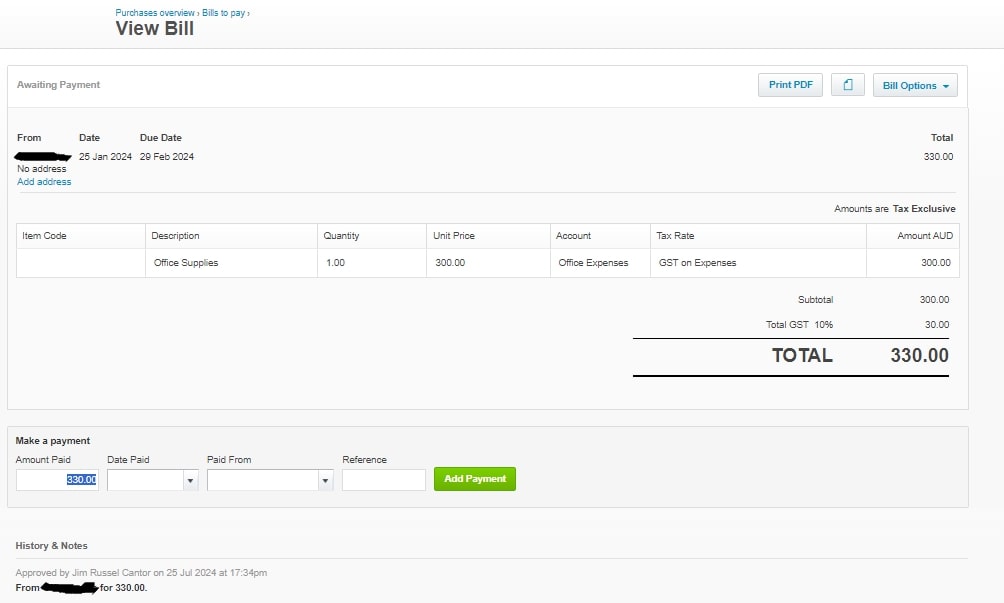The width and height of the screenshot is (1004, 603).
Task: Select the Office Supplies description cell
Action: [x=186, y=263]
